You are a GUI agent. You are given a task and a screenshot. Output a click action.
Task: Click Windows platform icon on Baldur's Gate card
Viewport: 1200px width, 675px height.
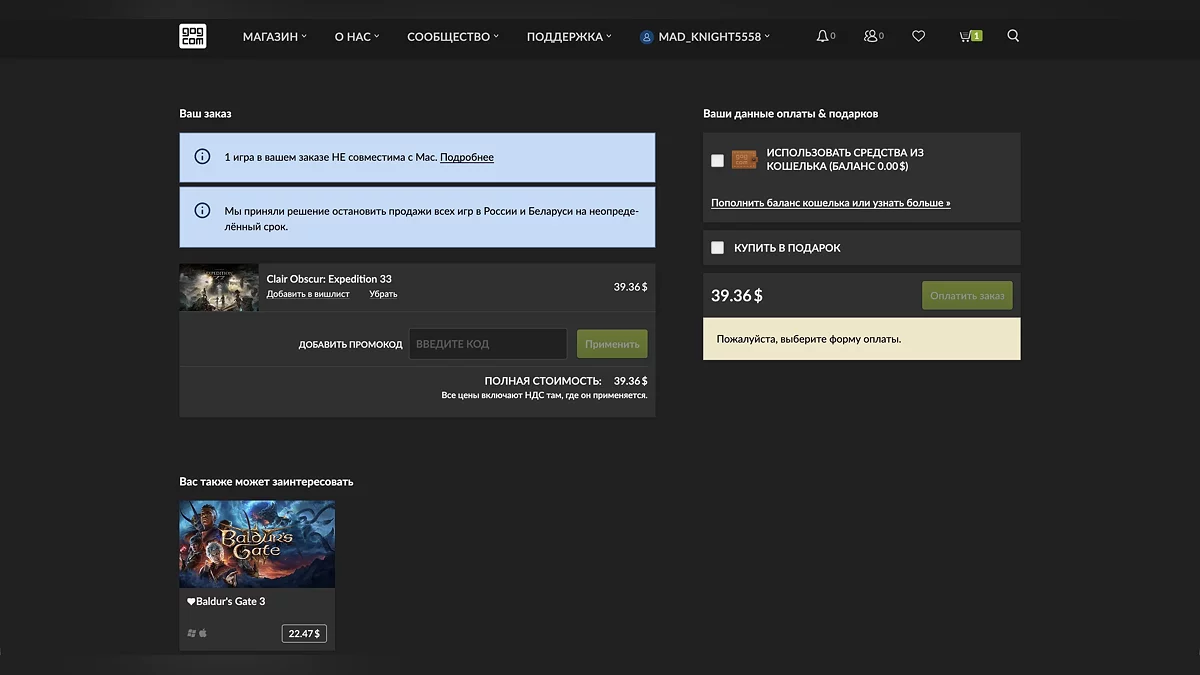coord(191,633)
